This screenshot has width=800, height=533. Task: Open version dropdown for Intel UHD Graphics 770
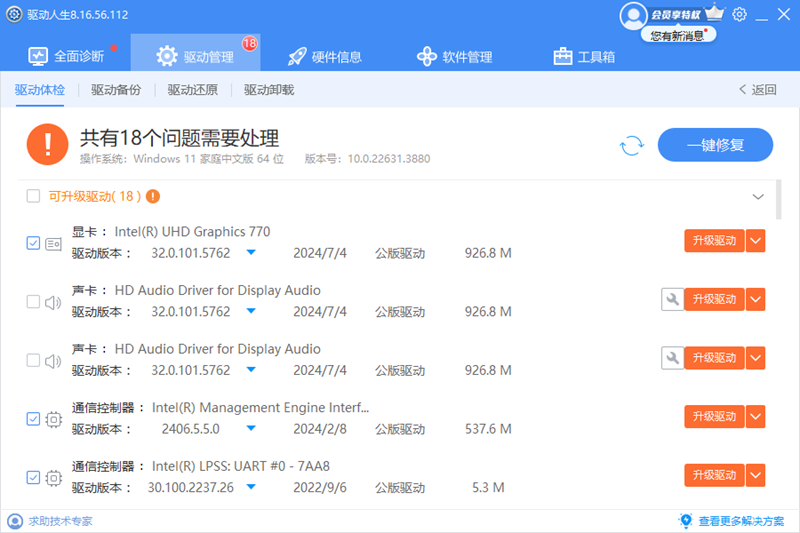tap(252, 253)
